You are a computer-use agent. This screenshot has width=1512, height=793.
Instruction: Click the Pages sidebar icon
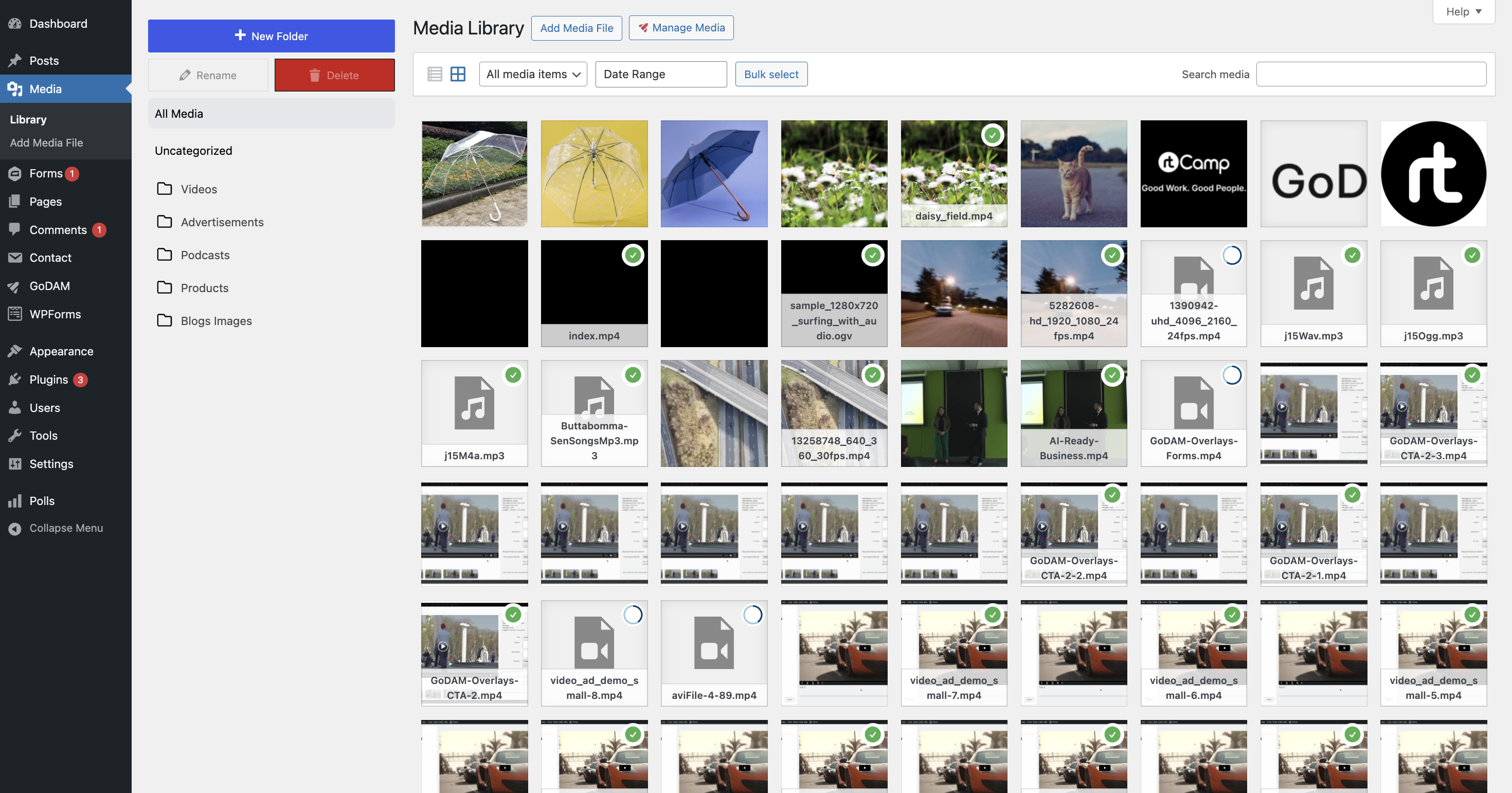click(x=15, y=201)
